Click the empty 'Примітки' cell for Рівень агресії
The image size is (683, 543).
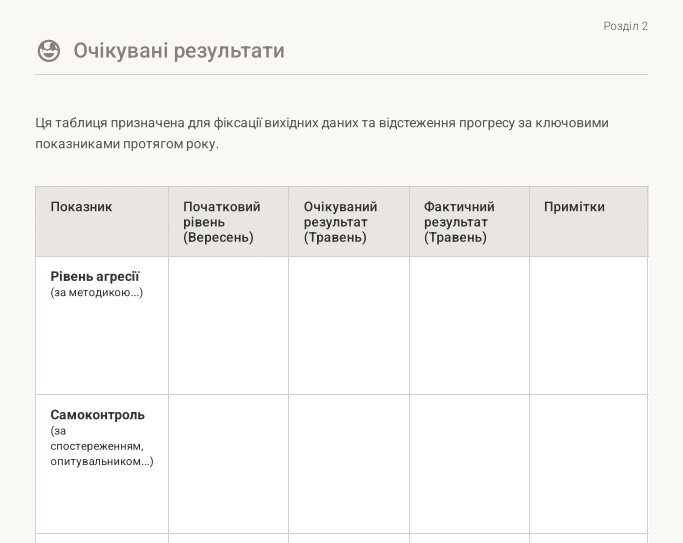(x=589, y=326)
